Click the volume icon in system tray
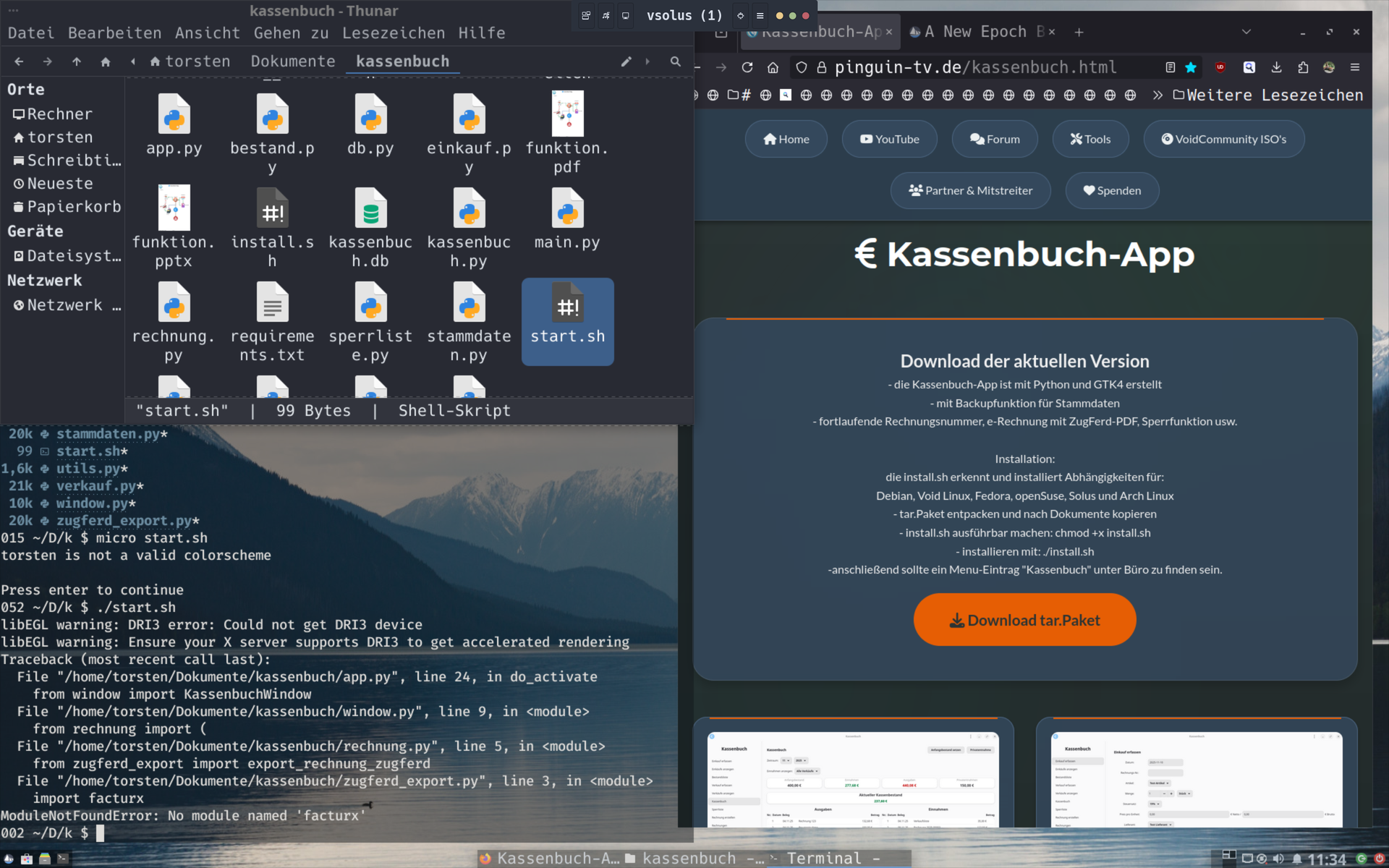Image resolution: width=1389 pixels, height=868 pixels. [1278, 859]
